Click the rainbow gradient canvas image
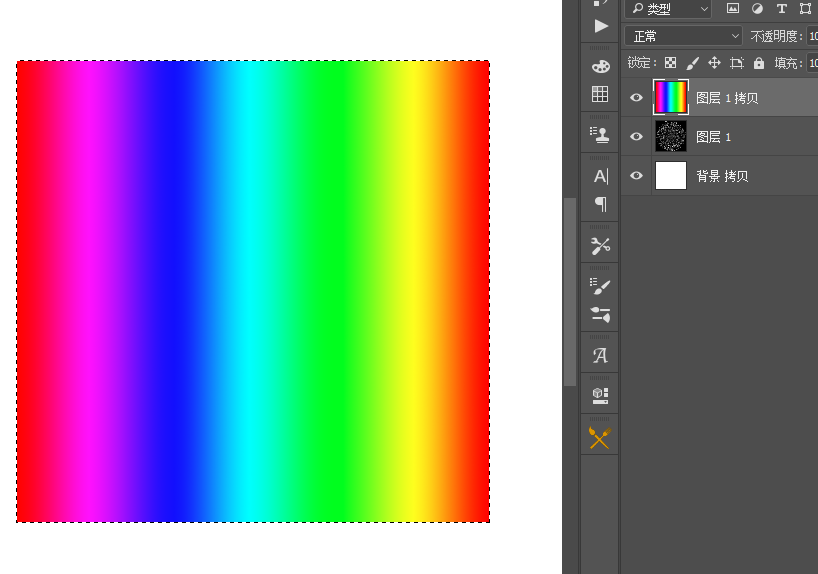The image size is (818, 574). 253,291
